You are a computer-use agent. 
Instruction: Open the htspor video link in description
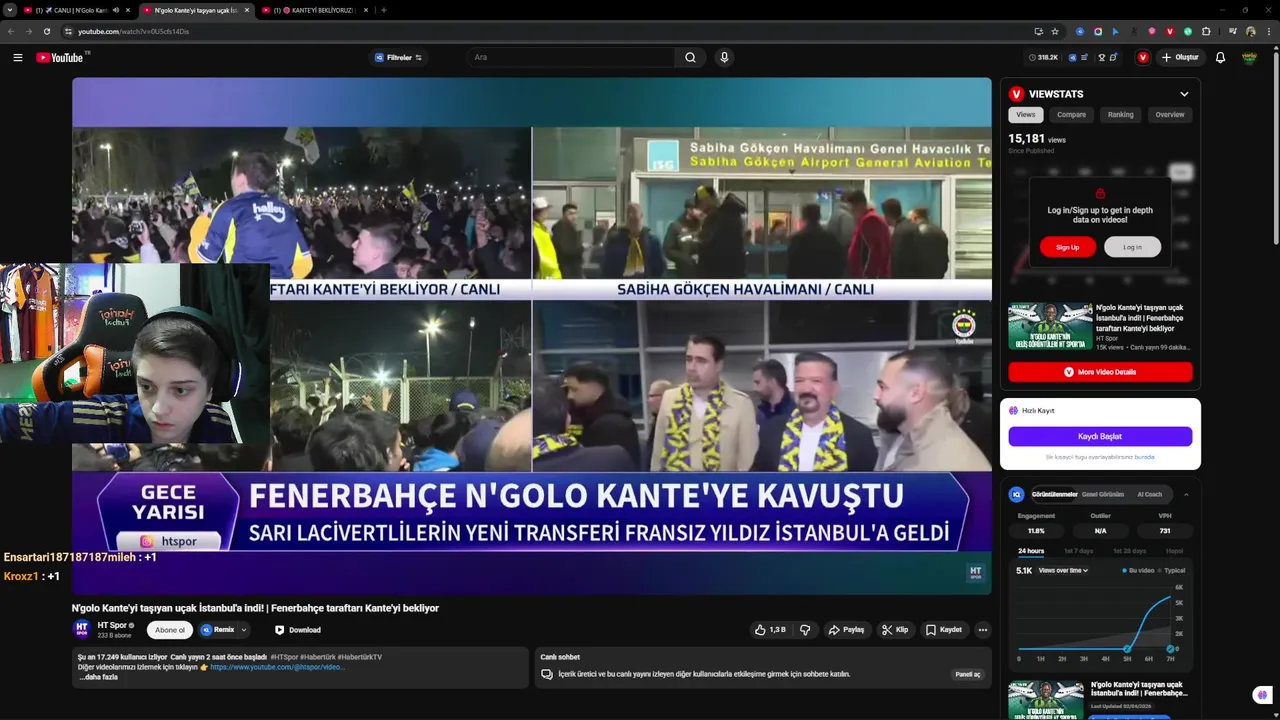click(277, 667)
